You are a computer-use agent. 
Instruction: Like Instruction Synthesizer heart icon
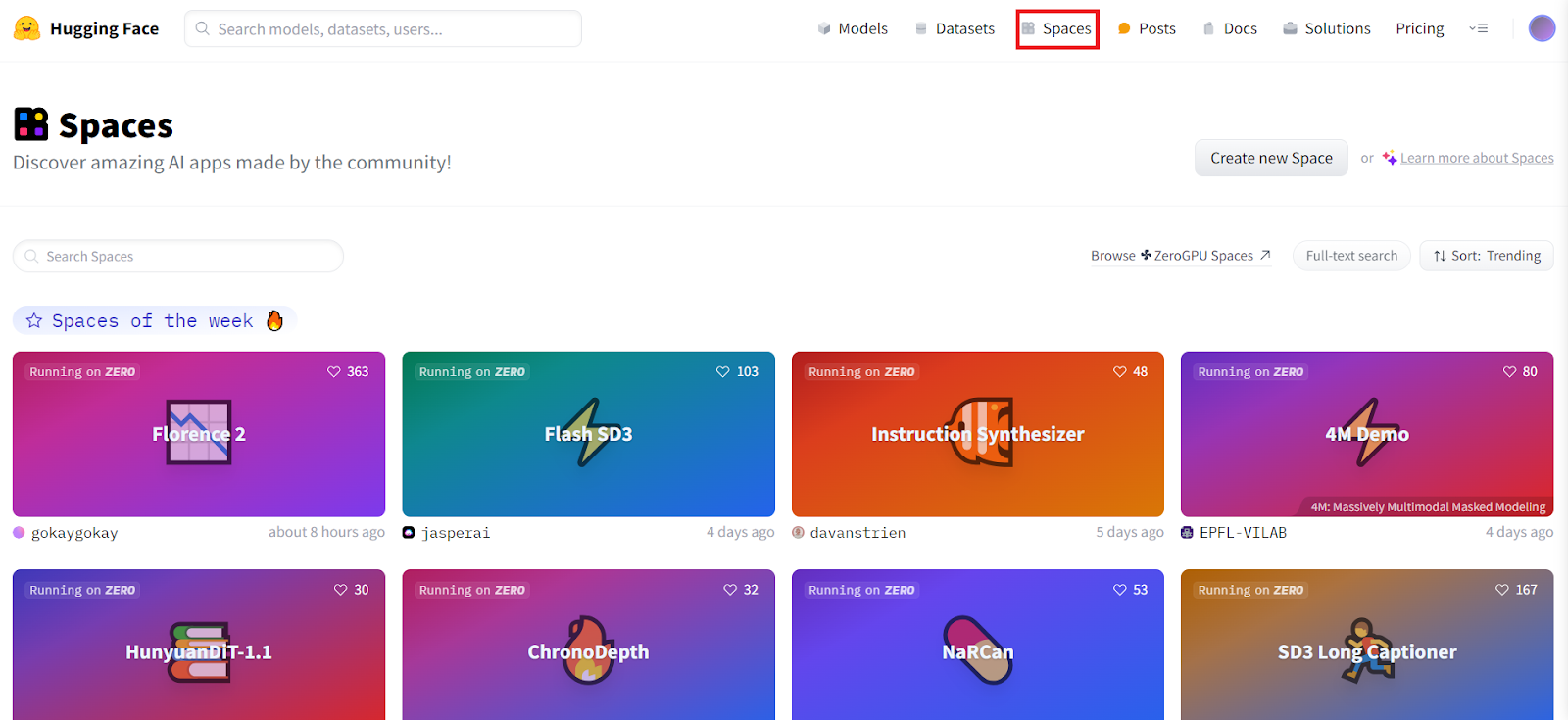point(1120,371)
